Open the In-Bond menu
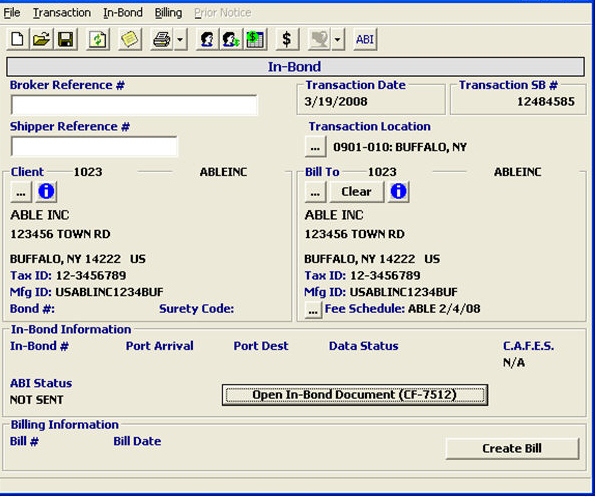 point(123,13)
